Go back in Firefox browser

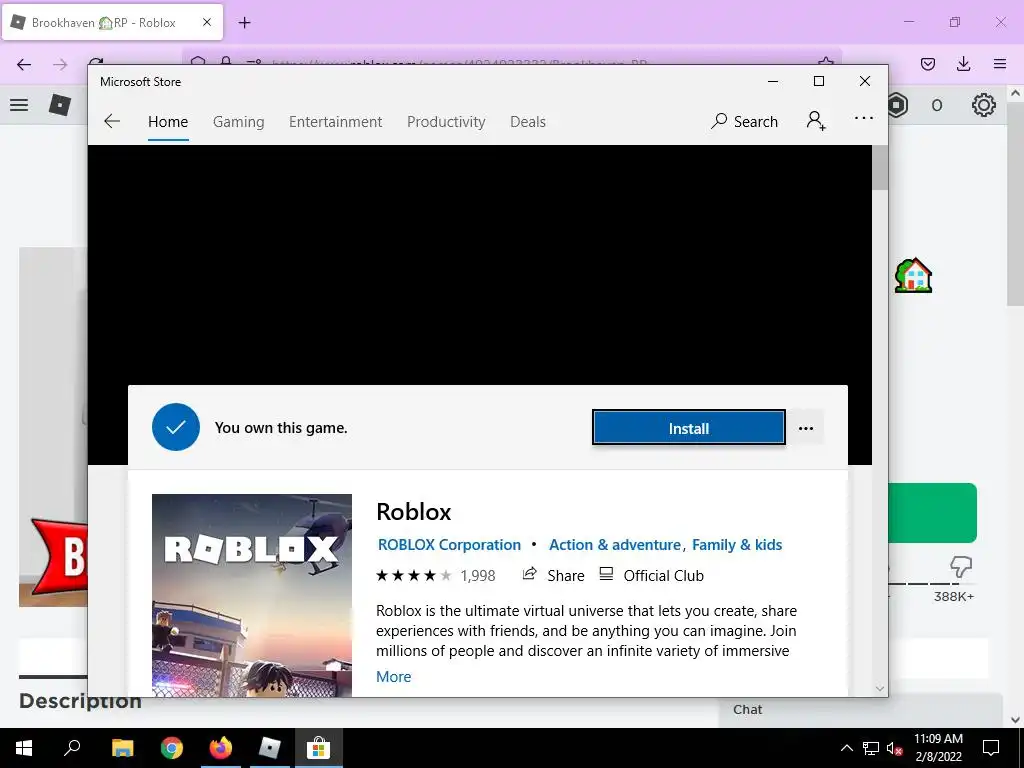pos(24,64)
